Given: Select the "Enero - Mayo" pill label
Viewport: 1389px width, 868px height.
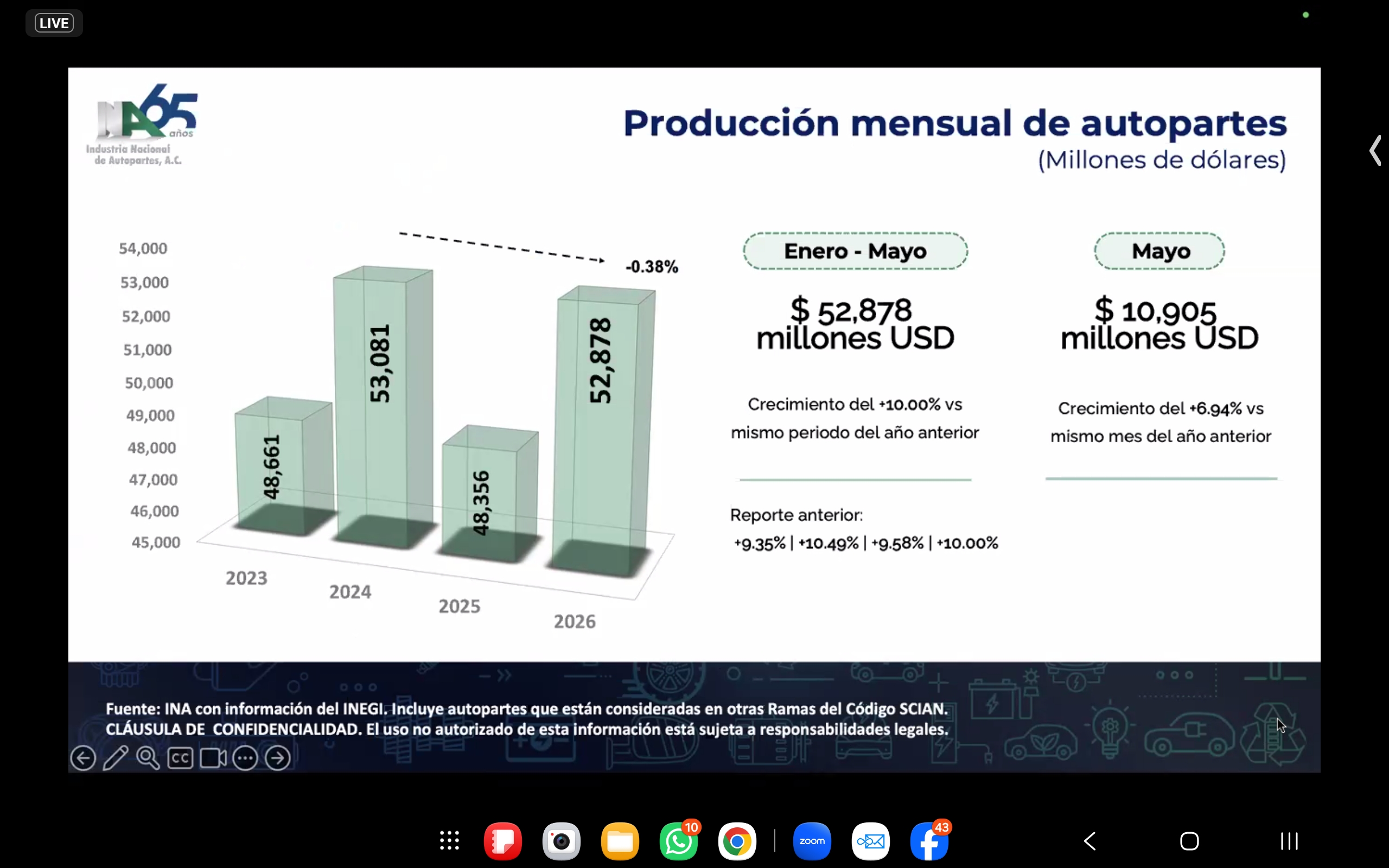Looking at the screenshot, I should coord(855,251).
